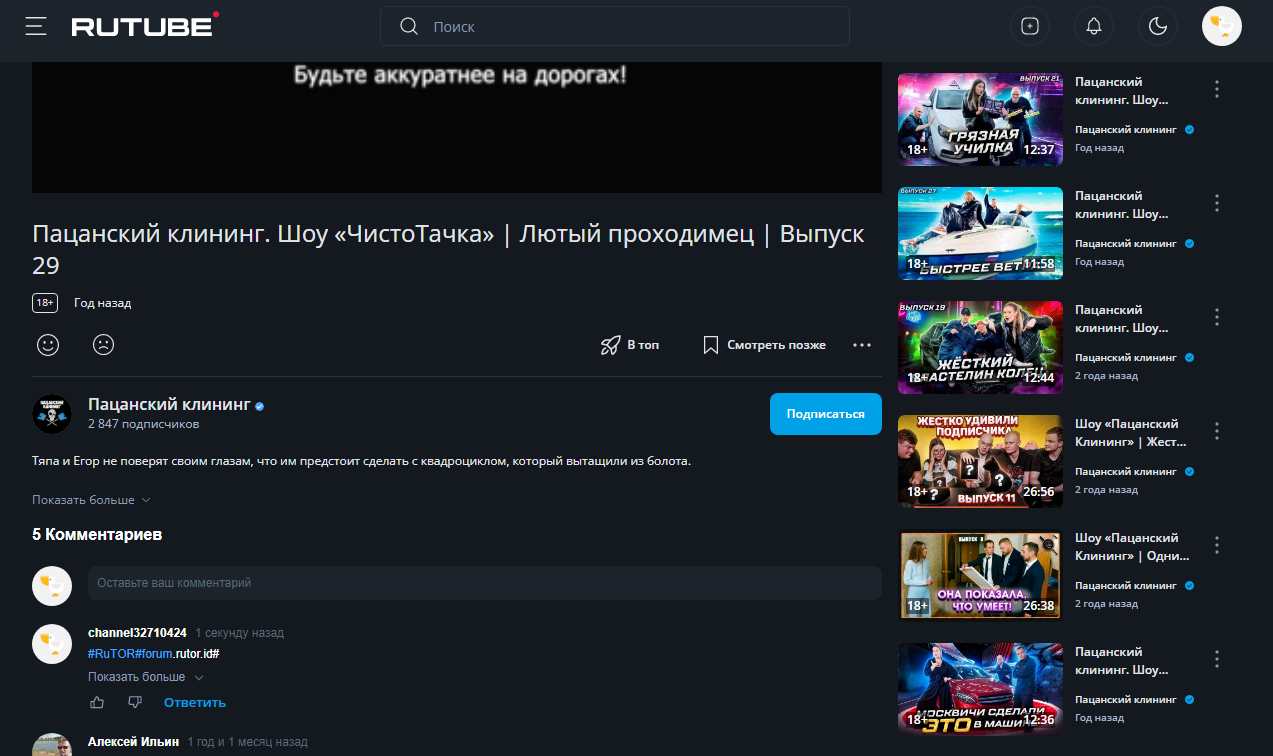Open Алексей Ильин commenter name
The image size is (1273, 756).
coord(133,742)
